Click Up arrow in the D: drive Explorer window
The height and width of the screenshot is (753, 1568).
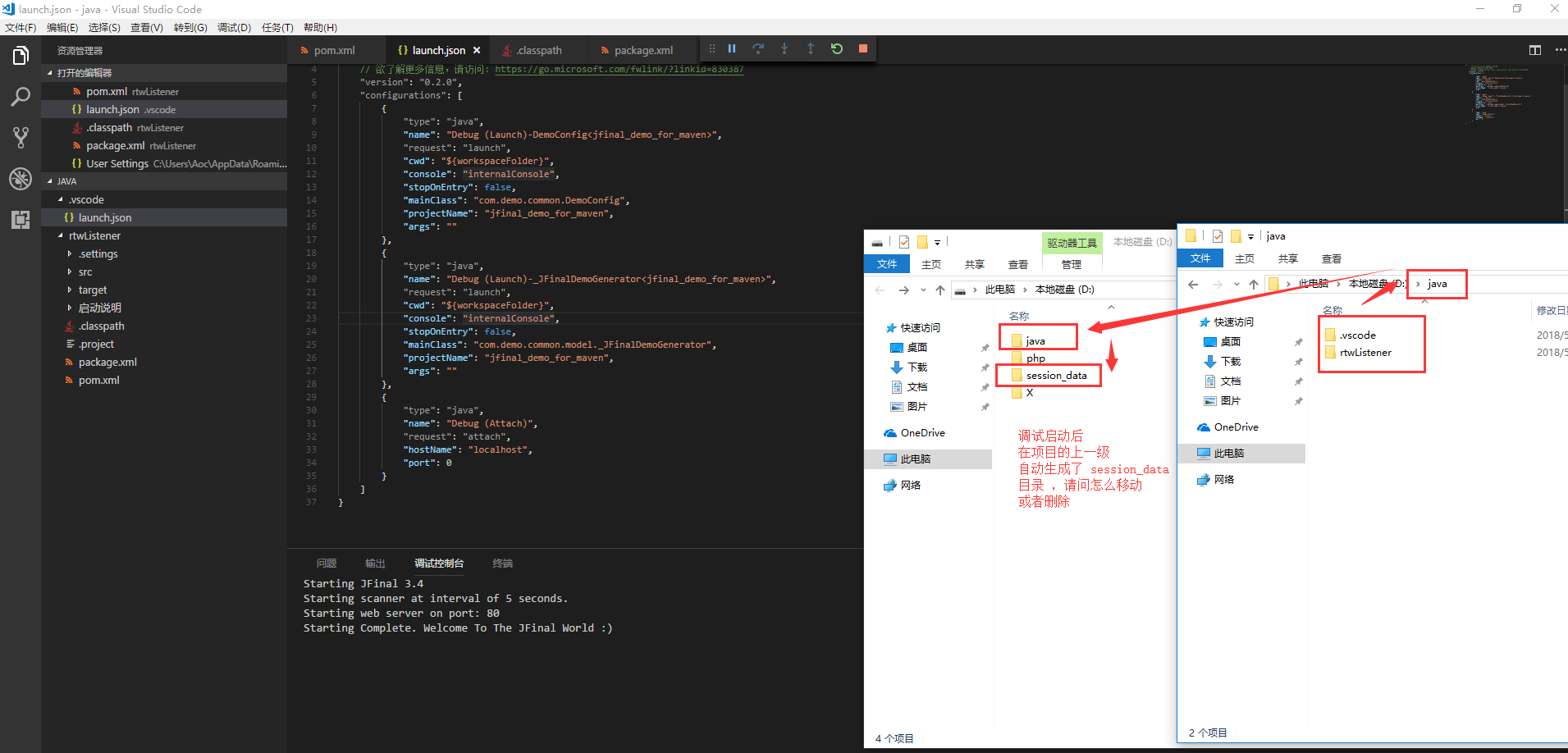coord(940,290)
